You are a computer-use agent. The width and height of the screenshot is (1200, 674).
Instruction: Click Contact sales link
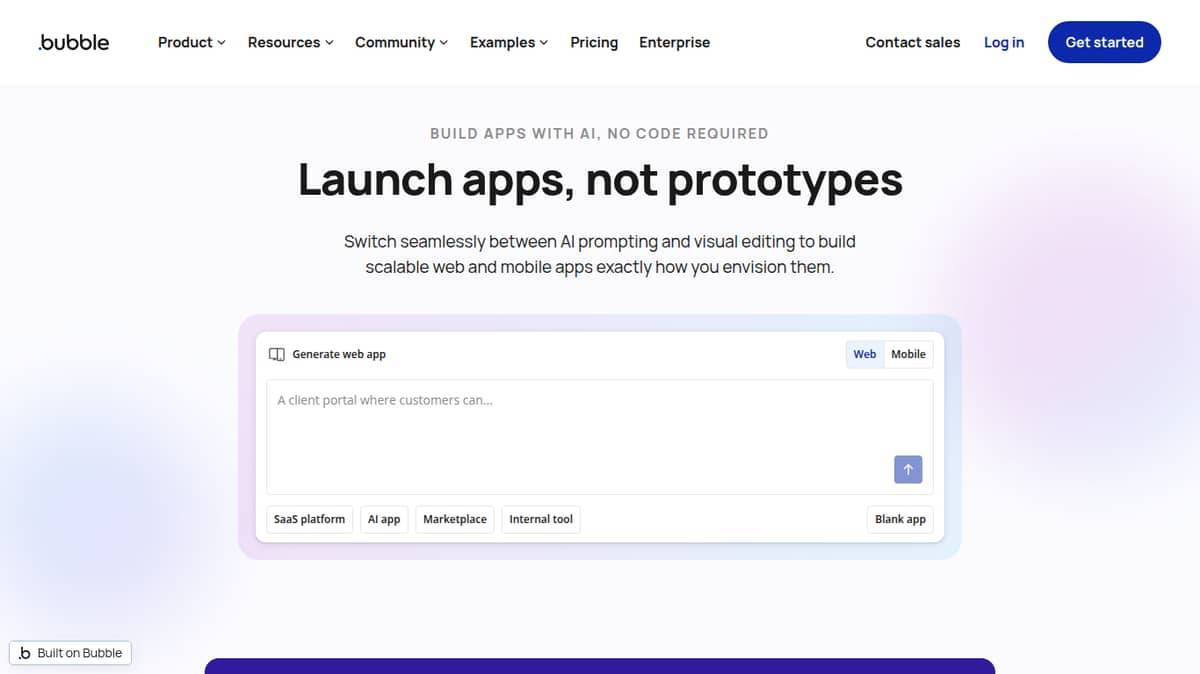(x=913, y=42)
